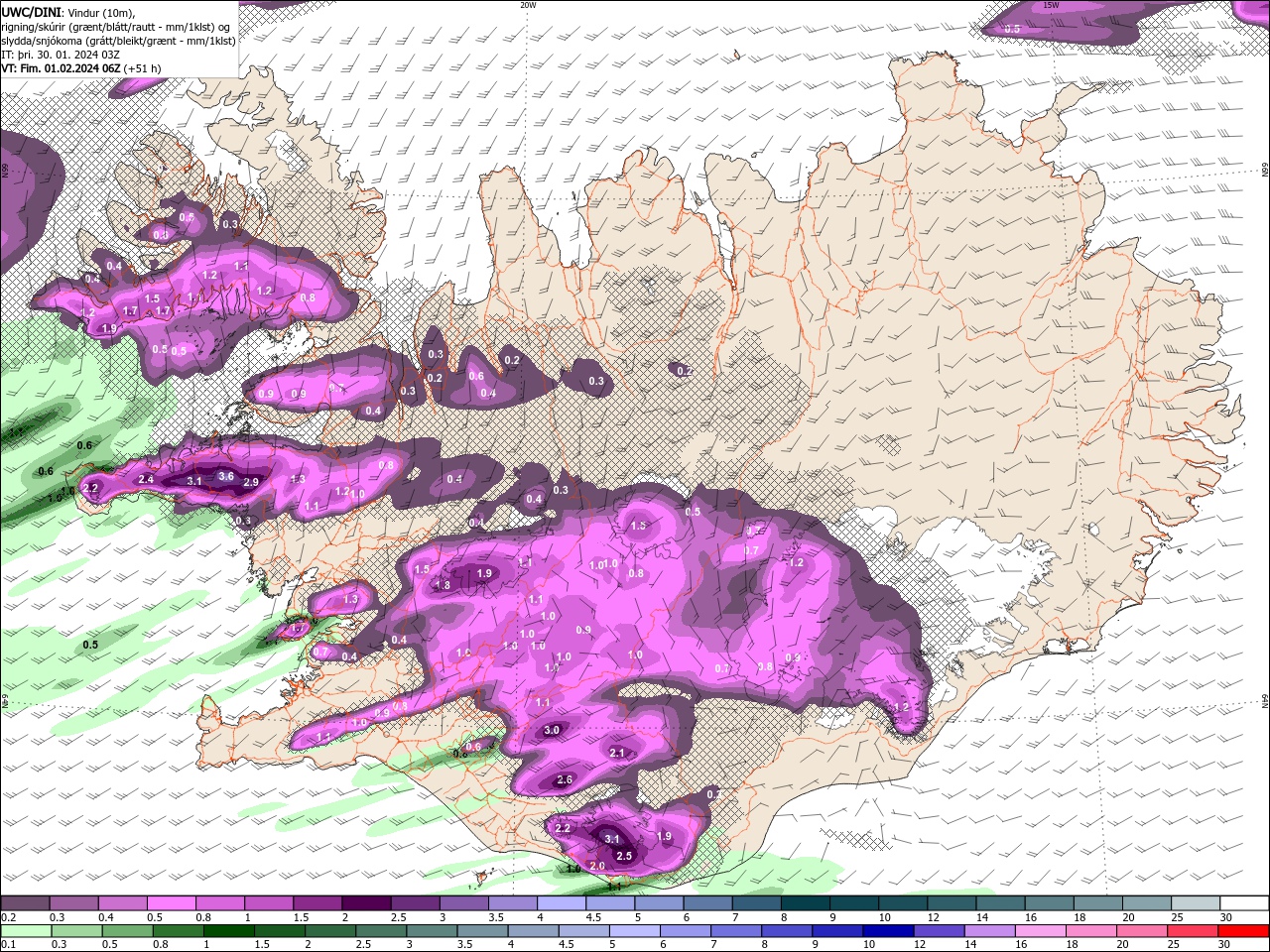The image size is (1270, 952).
Task: Click the 20W longitude label
Action: coord(528,5)
